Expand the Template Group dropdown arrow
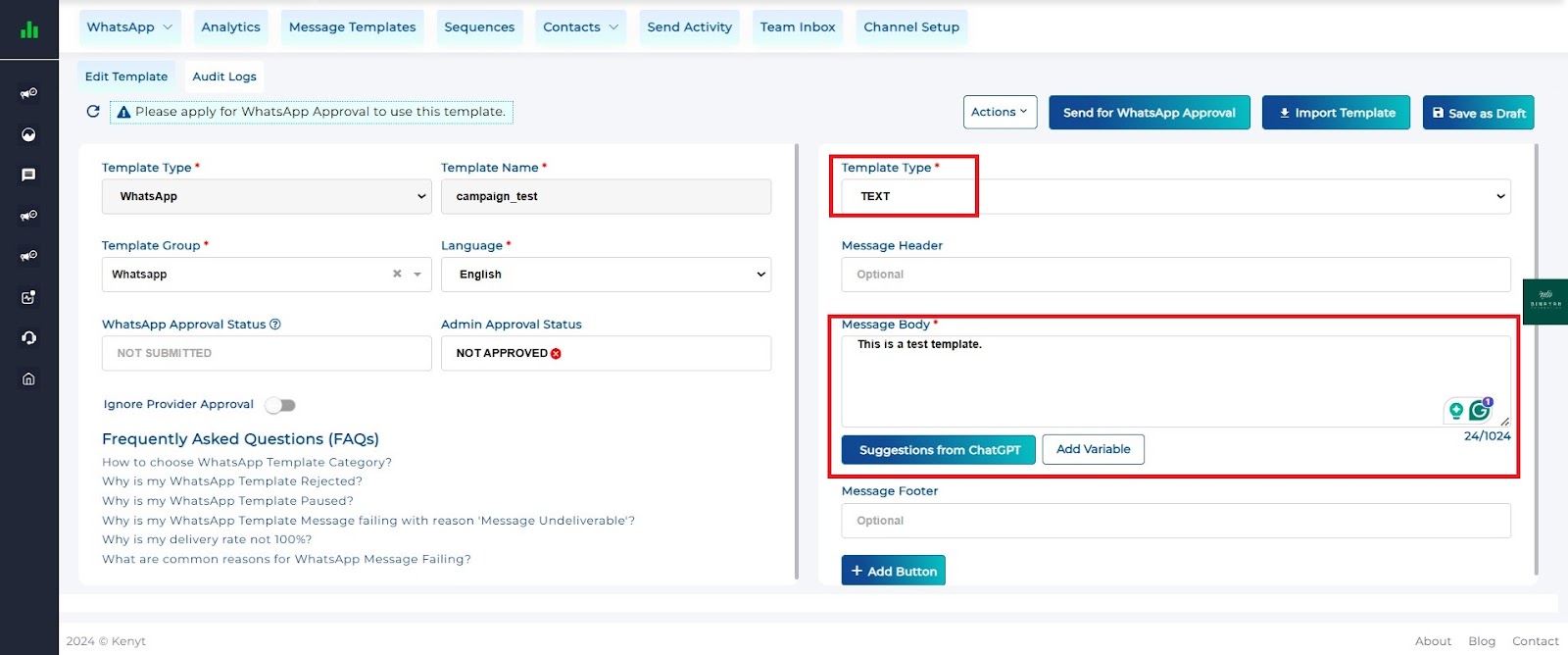Screen dimensions: 1568x655 point(417,275)
